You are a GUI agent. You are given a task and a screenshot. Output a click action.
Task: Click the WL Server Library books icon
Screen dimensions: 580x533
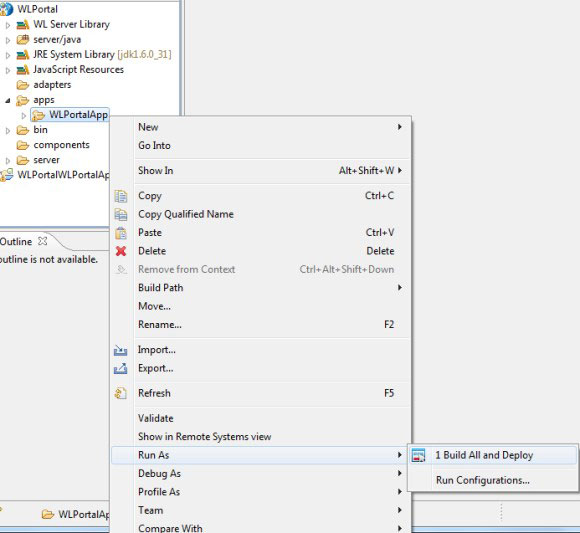tap(23, 25)
